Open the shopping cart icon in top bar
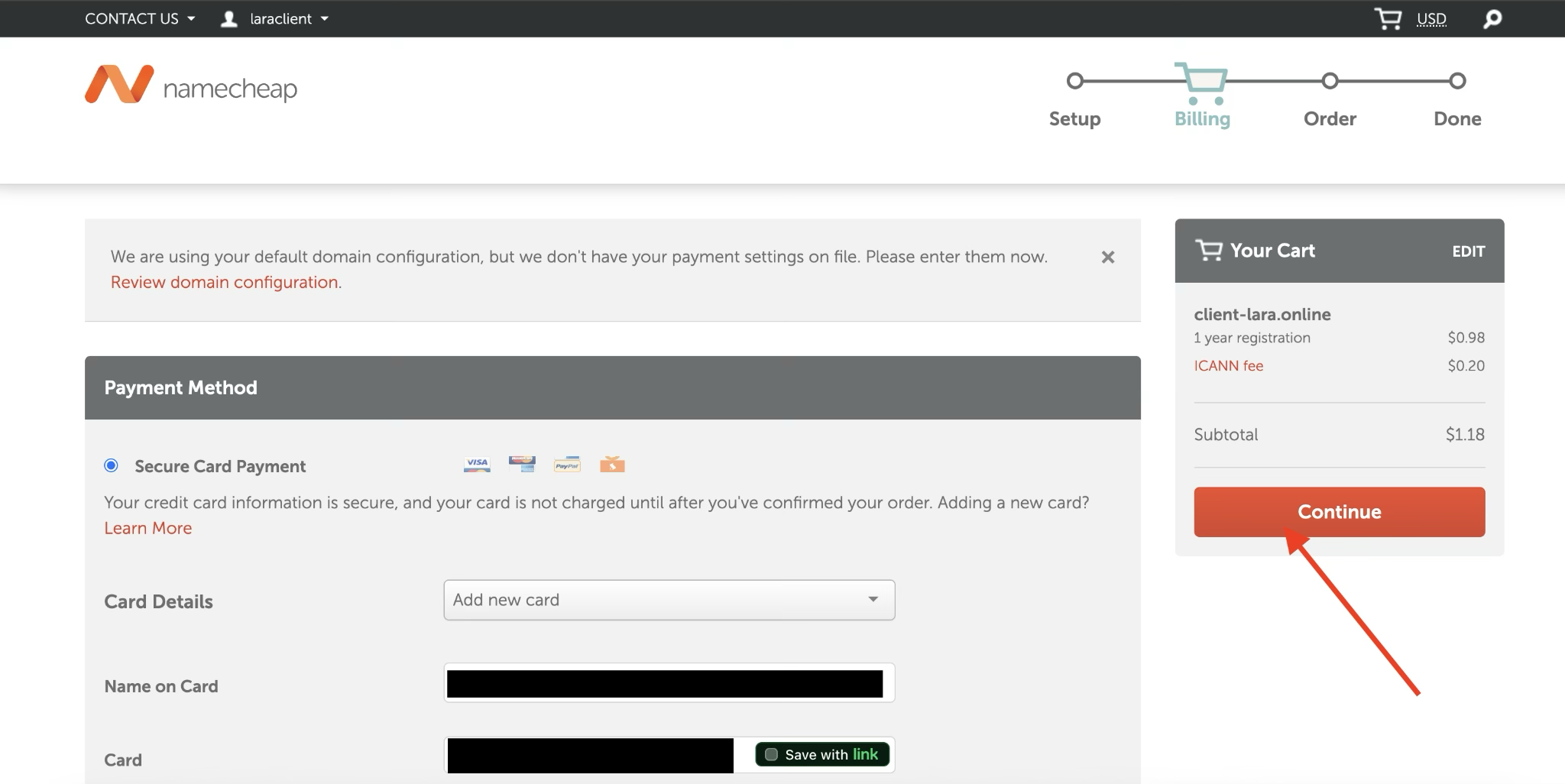The image size is (1565, 784). tap(1387, 18)
